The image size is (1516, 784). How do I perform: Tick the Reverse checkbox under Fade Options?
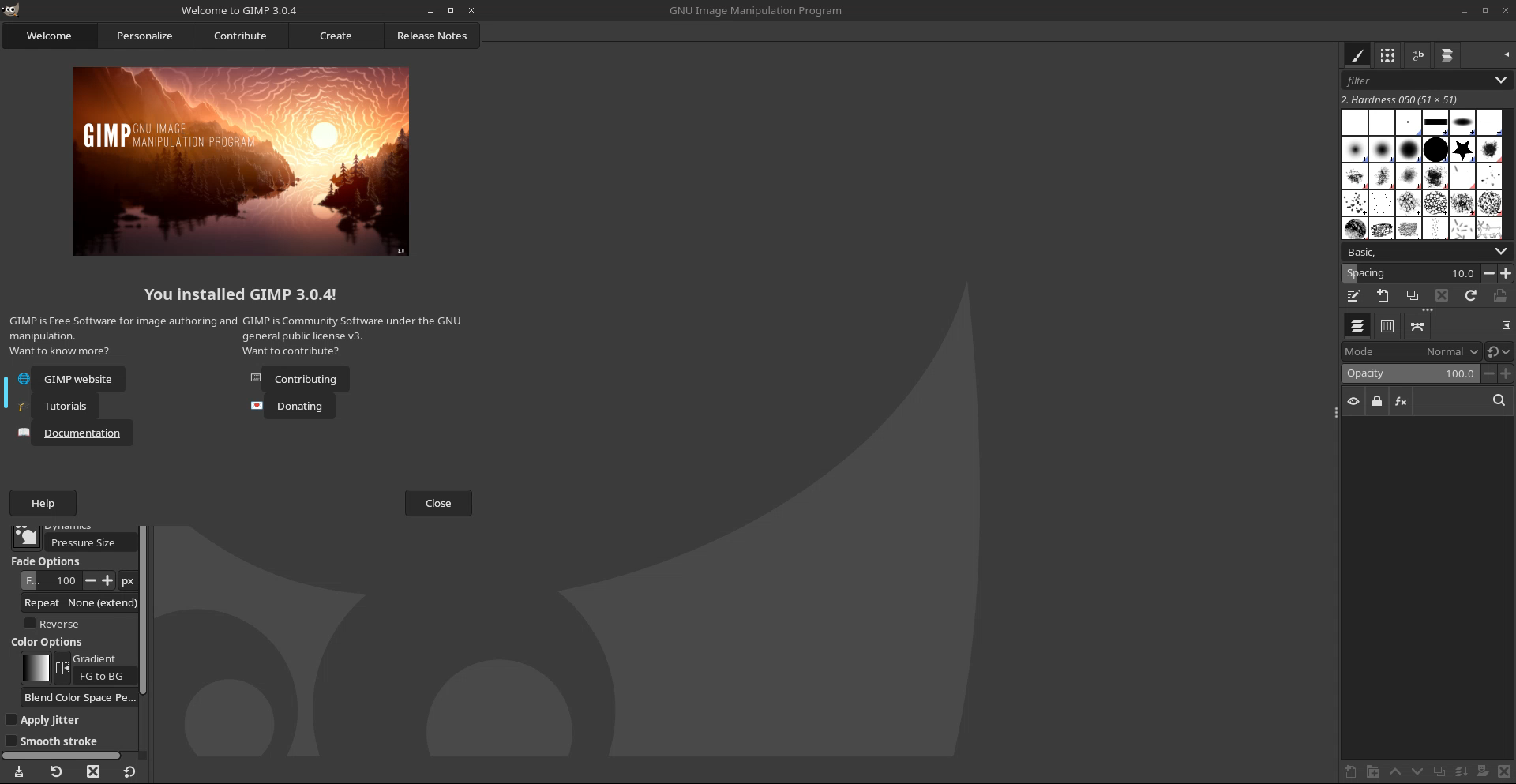point(30,624)
